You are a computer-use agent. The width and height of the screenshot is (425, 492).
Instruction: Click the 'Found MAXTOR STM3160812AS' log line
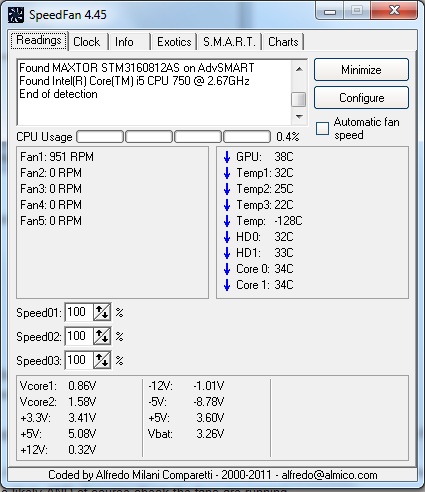(137, 68)
